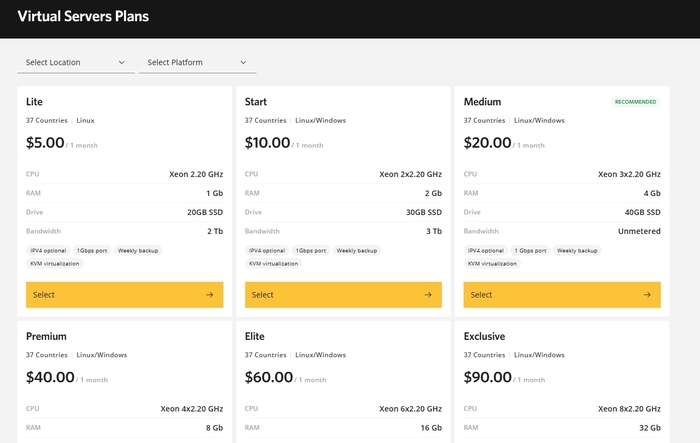
Task: Click the $20.00 price in Medium plan
Action: pyautogui.click(x=488, y=143)
